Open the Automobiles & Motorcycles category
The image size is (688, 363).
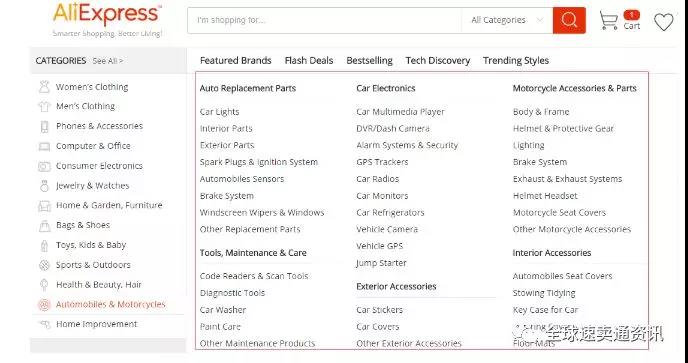pos(111,304)
